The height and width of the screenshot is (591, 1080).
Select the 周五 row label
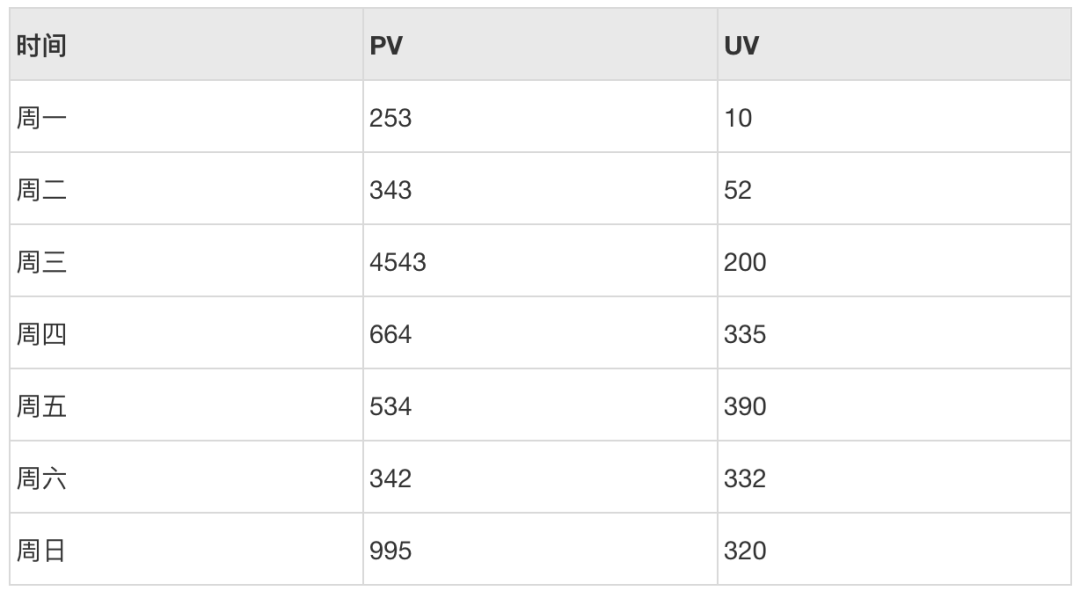point(41,406)
